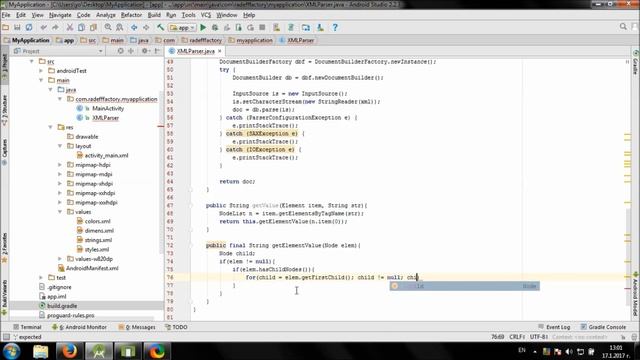Viewport: 640px width, 360px height.
Task: Click the Undo toolbar arrow
Action: point(44,27)
